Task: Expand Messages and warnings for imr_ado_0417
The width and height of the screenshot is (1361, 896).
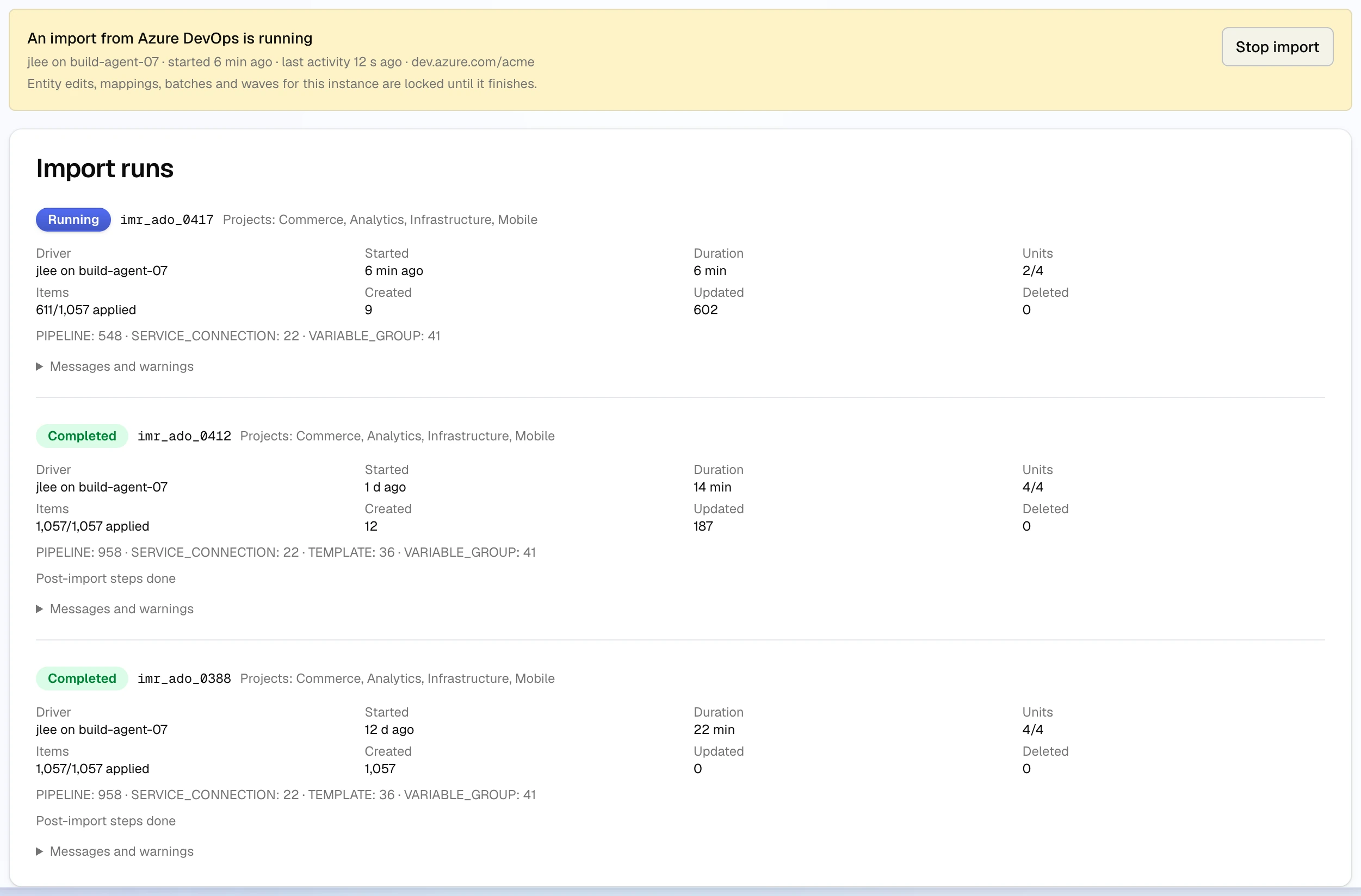Action: (115, 366)
